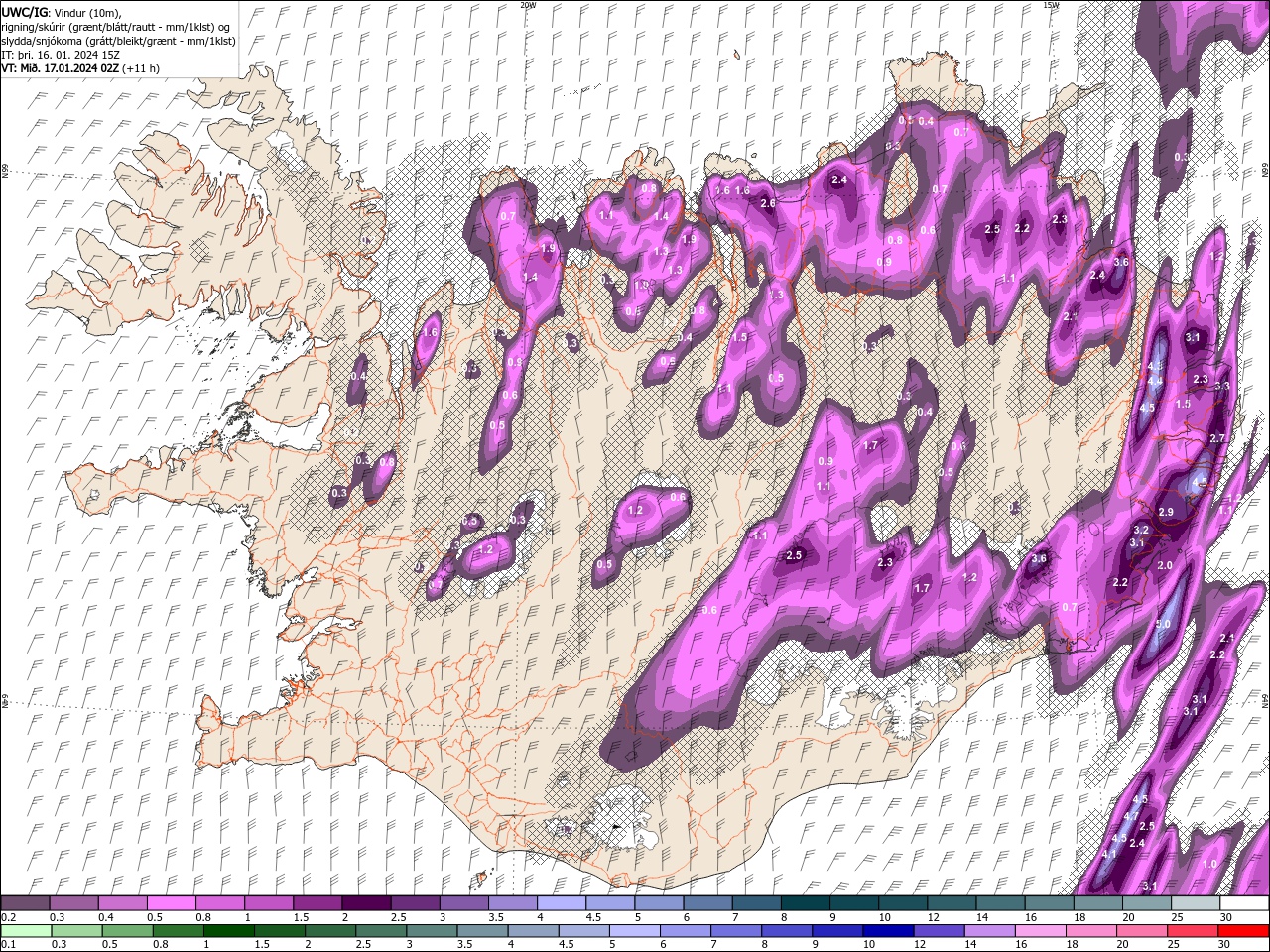Click the '20W' longitude label
1270x952 pixels.
click(x=528, y=5)
